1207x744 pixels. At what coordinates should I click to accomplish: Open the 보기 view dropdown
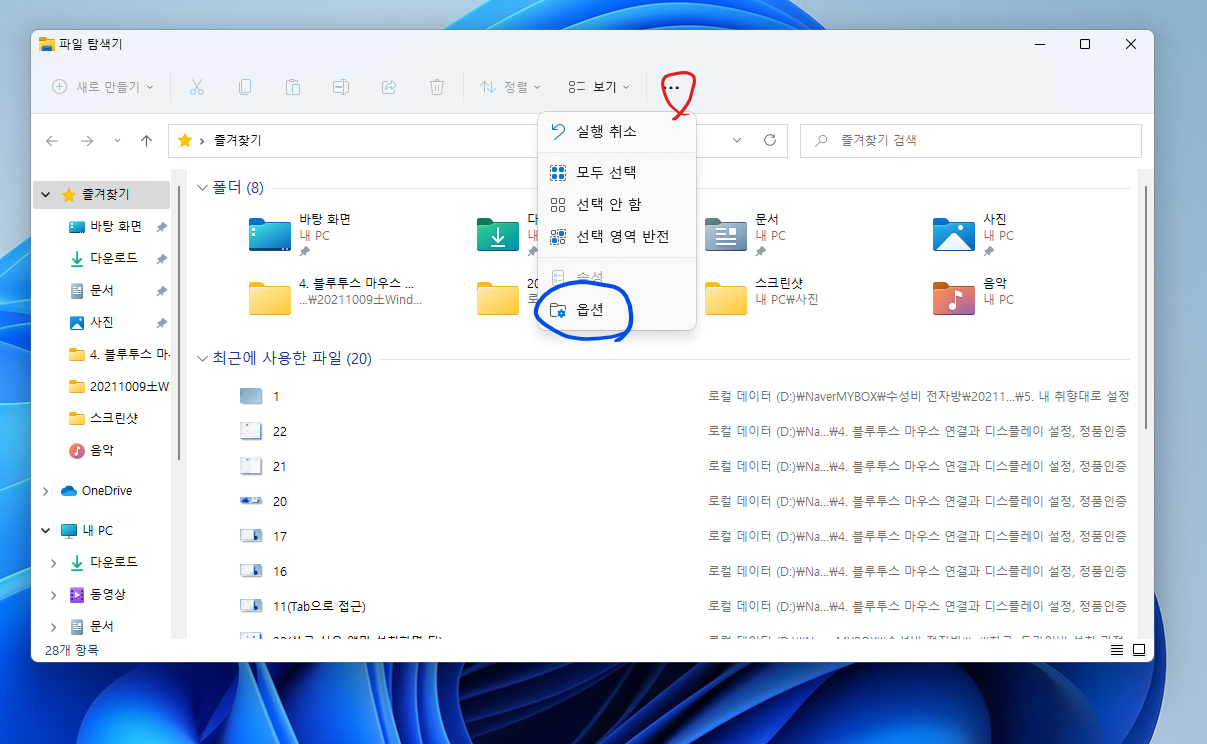(598, 87)
